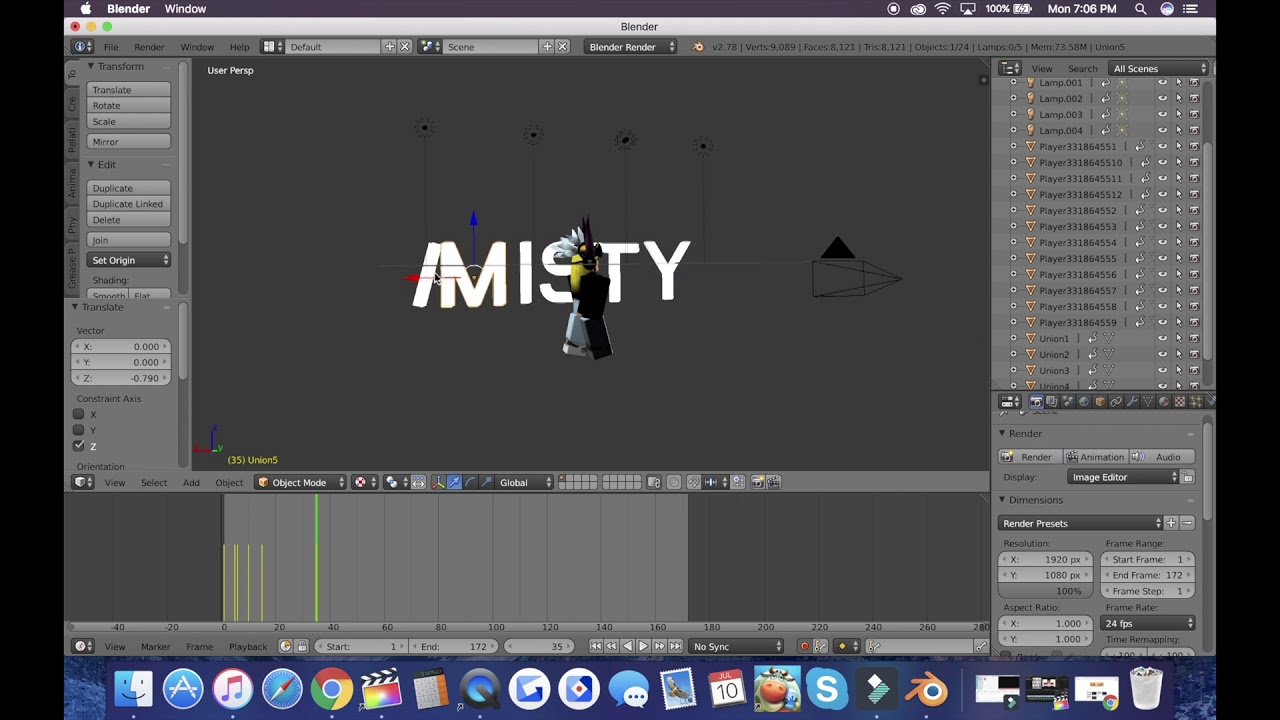Viewport: 1280px width, 720px height.
Task: Open the timeline Marker menu
Action: pyautogui.click(x=155, y=646)
